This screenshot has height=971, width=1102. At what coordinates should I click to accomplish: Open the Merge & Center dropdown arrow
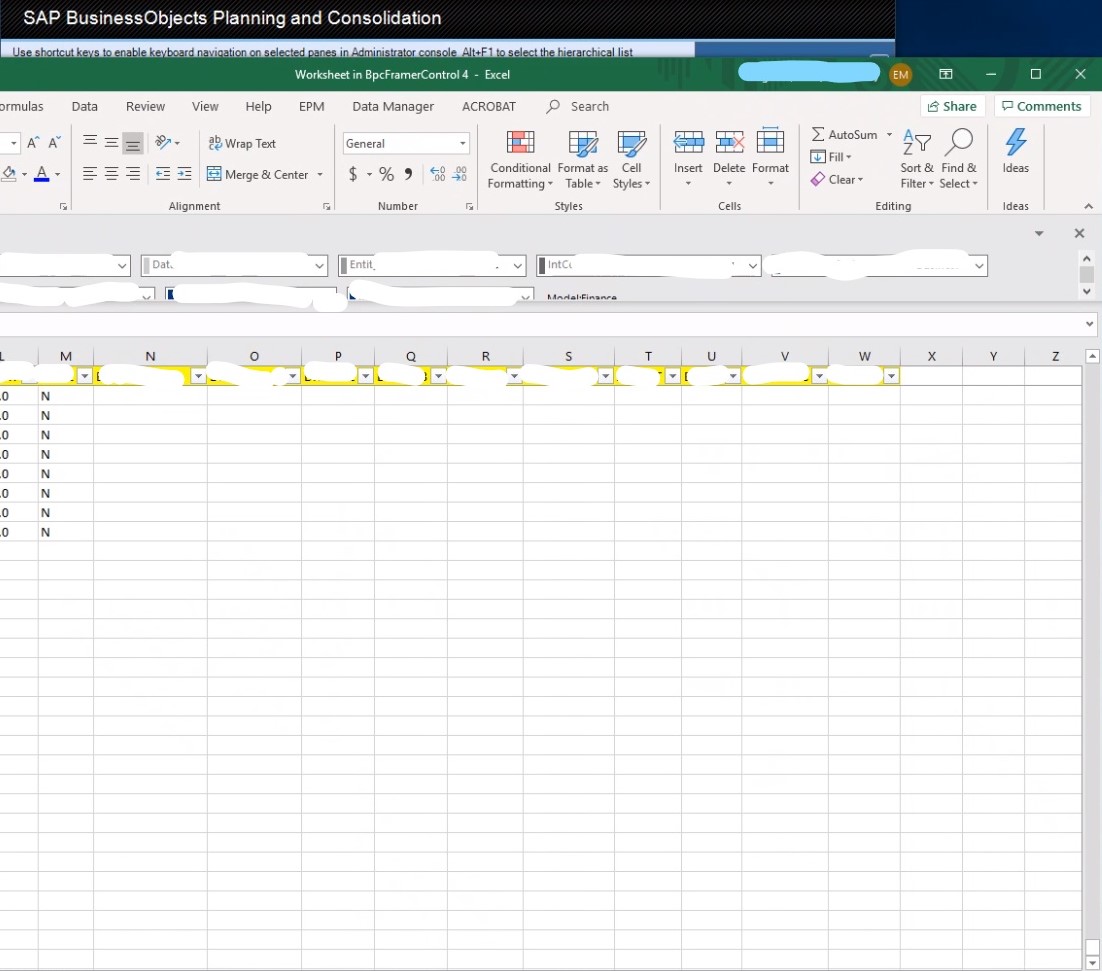320,174
